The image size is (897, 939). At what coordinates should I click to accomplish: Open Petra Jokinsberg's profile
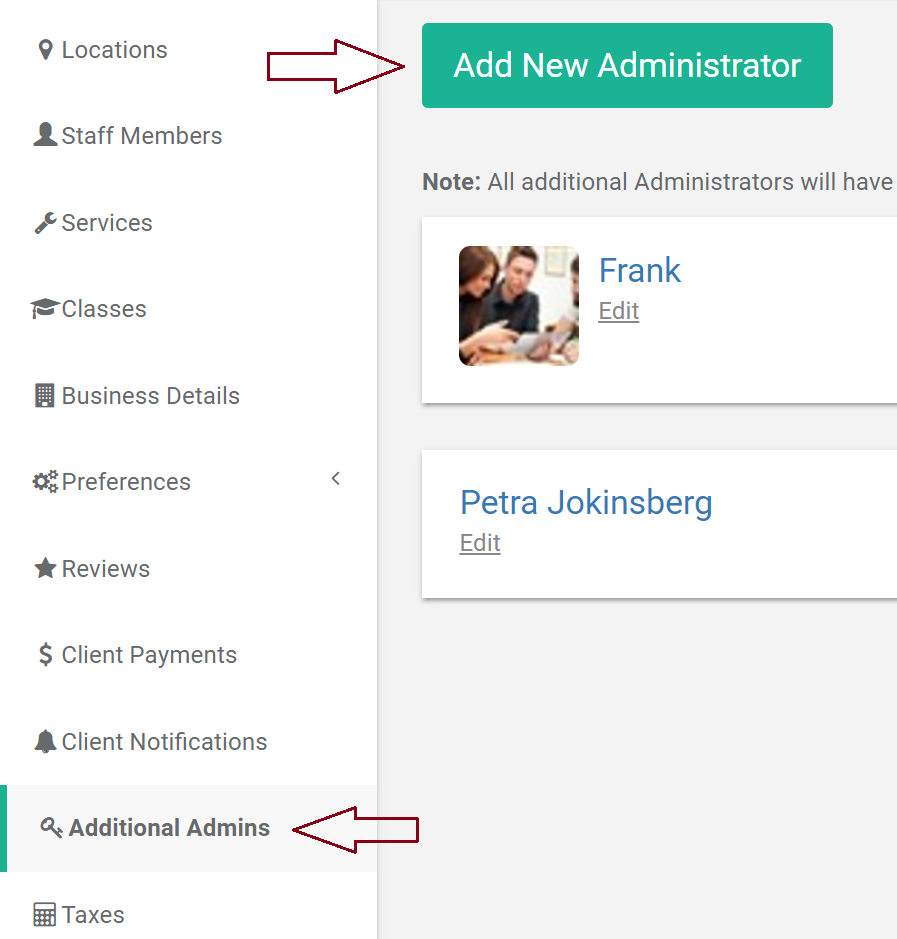(x=586, y=502)
